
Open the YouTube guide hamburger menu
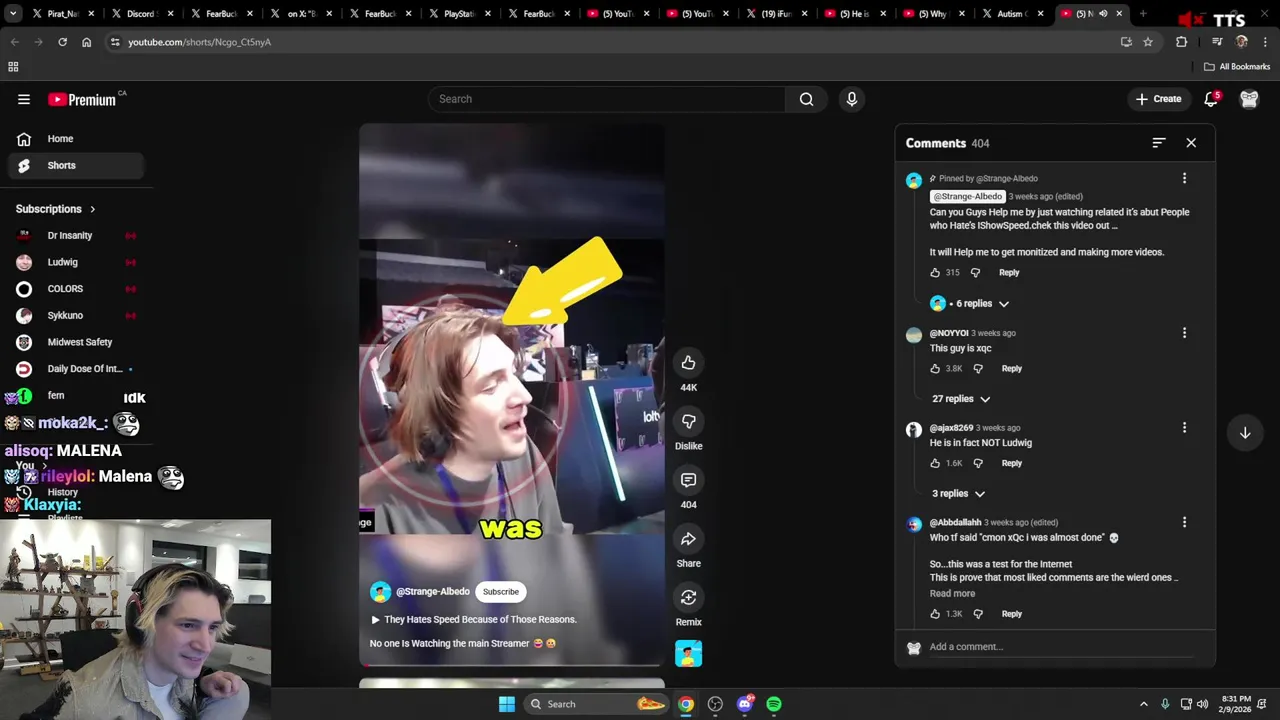point(24,99)
